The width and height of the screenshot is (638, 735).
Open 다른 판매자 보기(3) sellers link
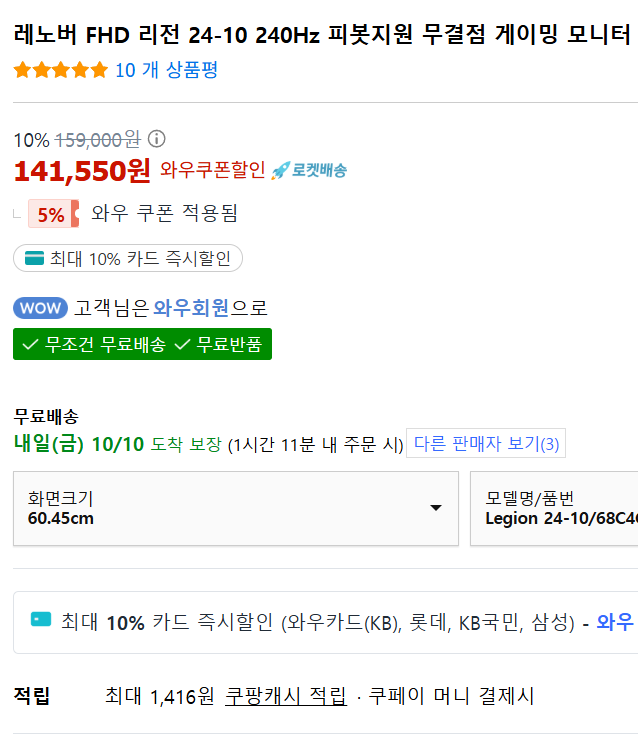point(486,444)
